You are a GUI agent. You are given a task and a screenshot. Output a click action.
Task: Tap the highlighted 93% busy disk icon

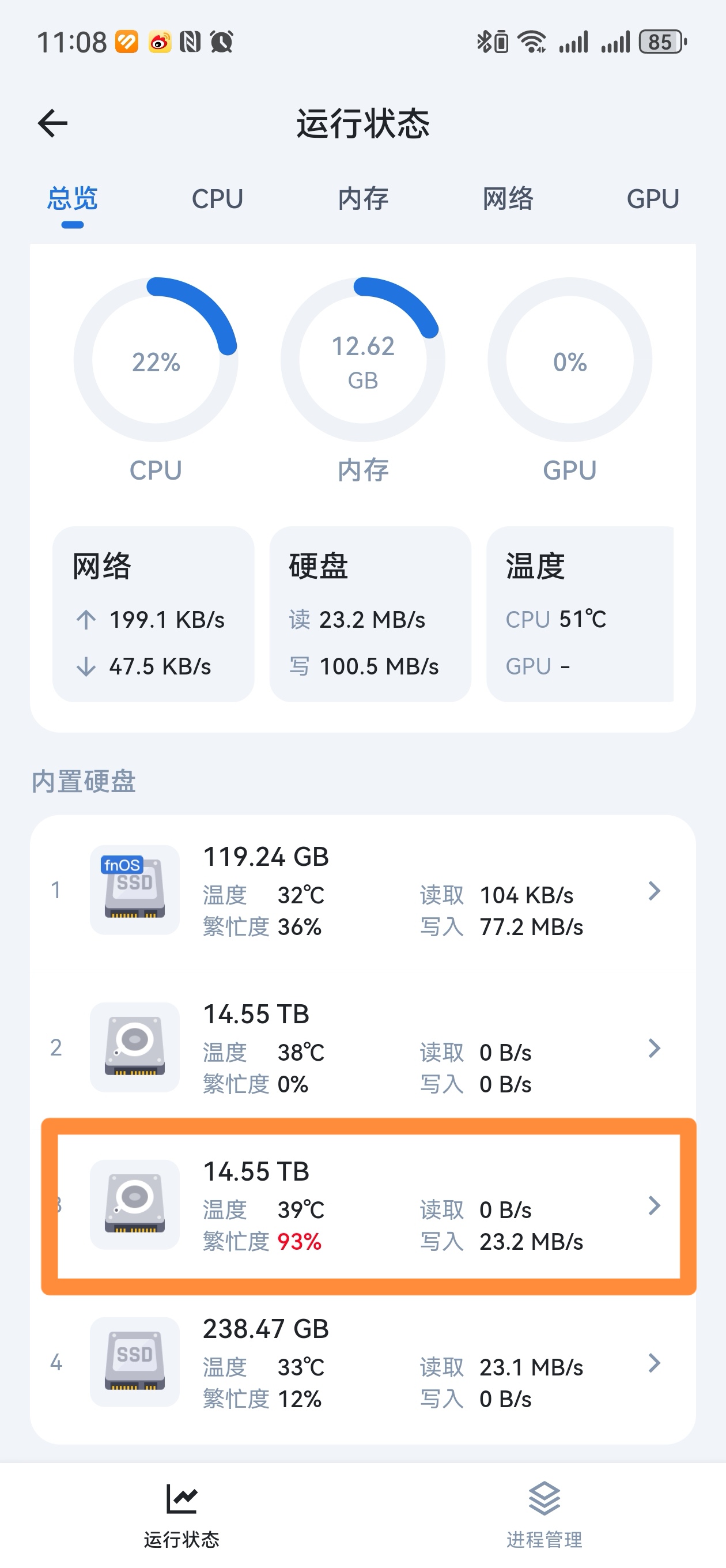click(x=134, y=1205)
